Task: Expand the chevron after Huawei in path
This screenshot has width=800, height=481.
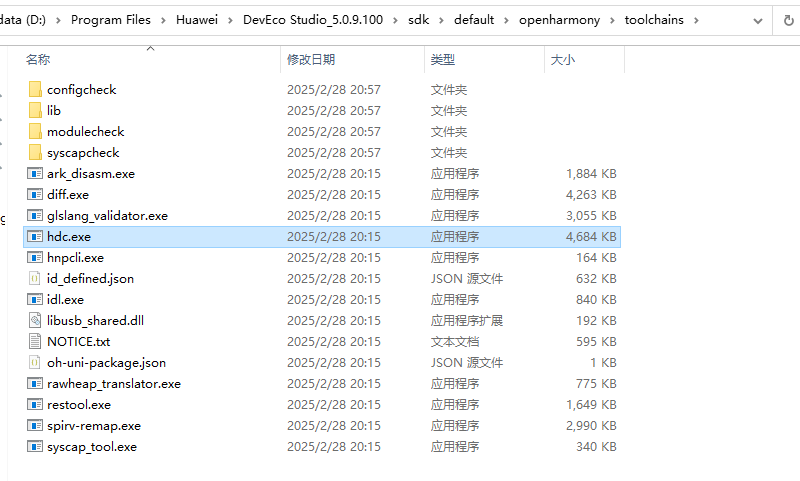Action: (230, 20)
